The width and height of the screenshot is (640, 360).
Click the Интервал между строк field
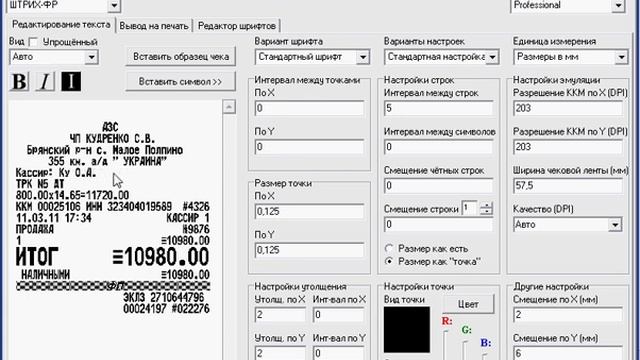[x=438, y=108]
